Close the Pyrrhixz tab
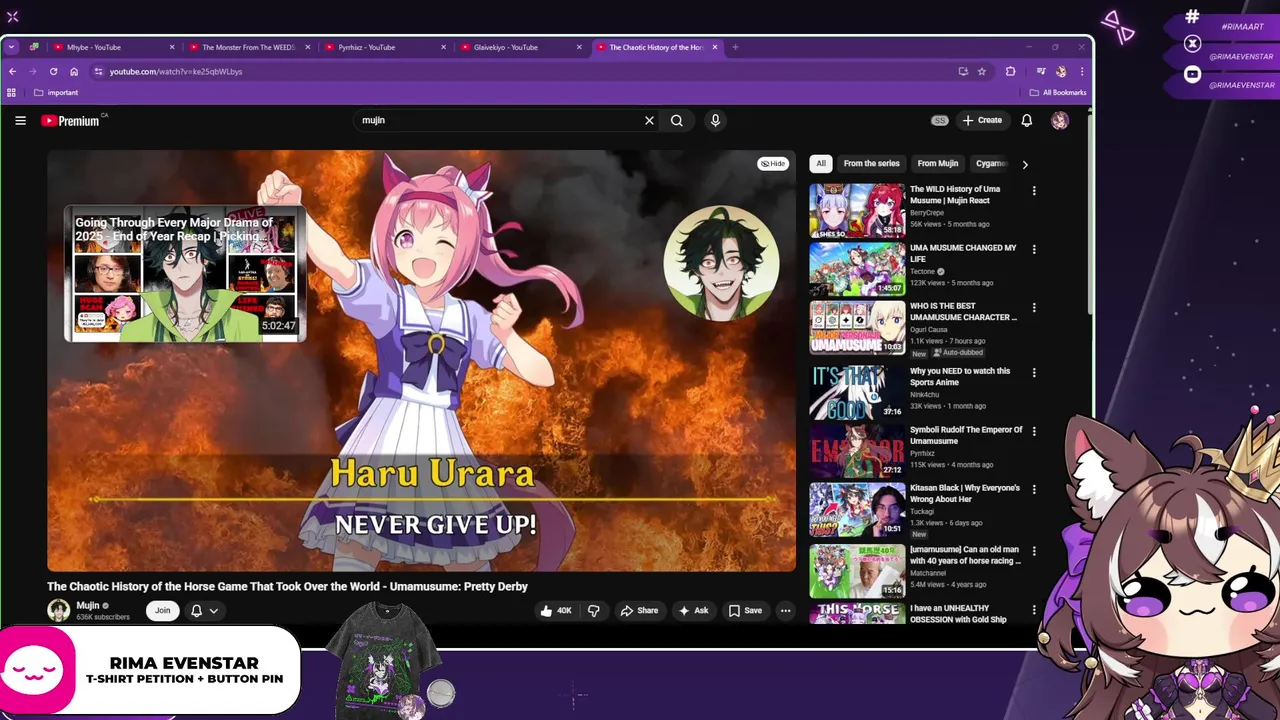Screen dimensions: 1280x720 click(x=443, y=47)
